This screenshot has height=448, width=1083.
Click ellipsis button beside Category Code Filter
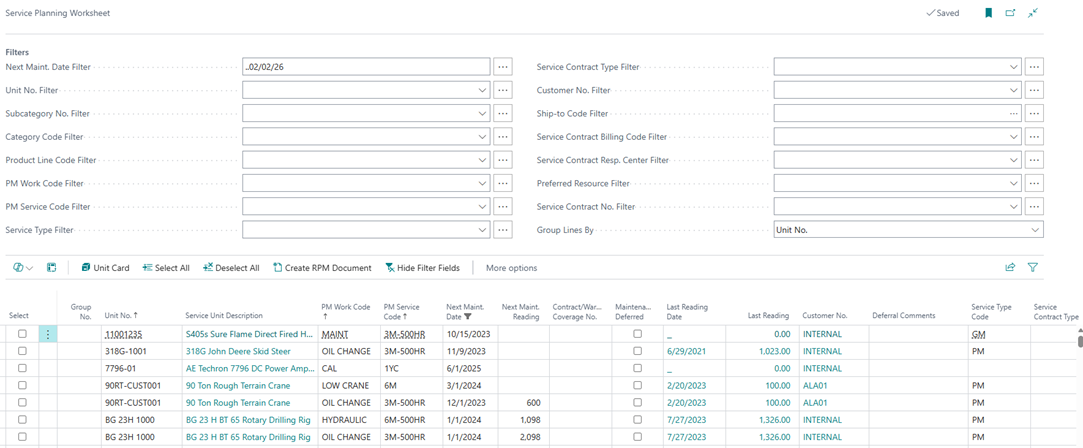503,137
